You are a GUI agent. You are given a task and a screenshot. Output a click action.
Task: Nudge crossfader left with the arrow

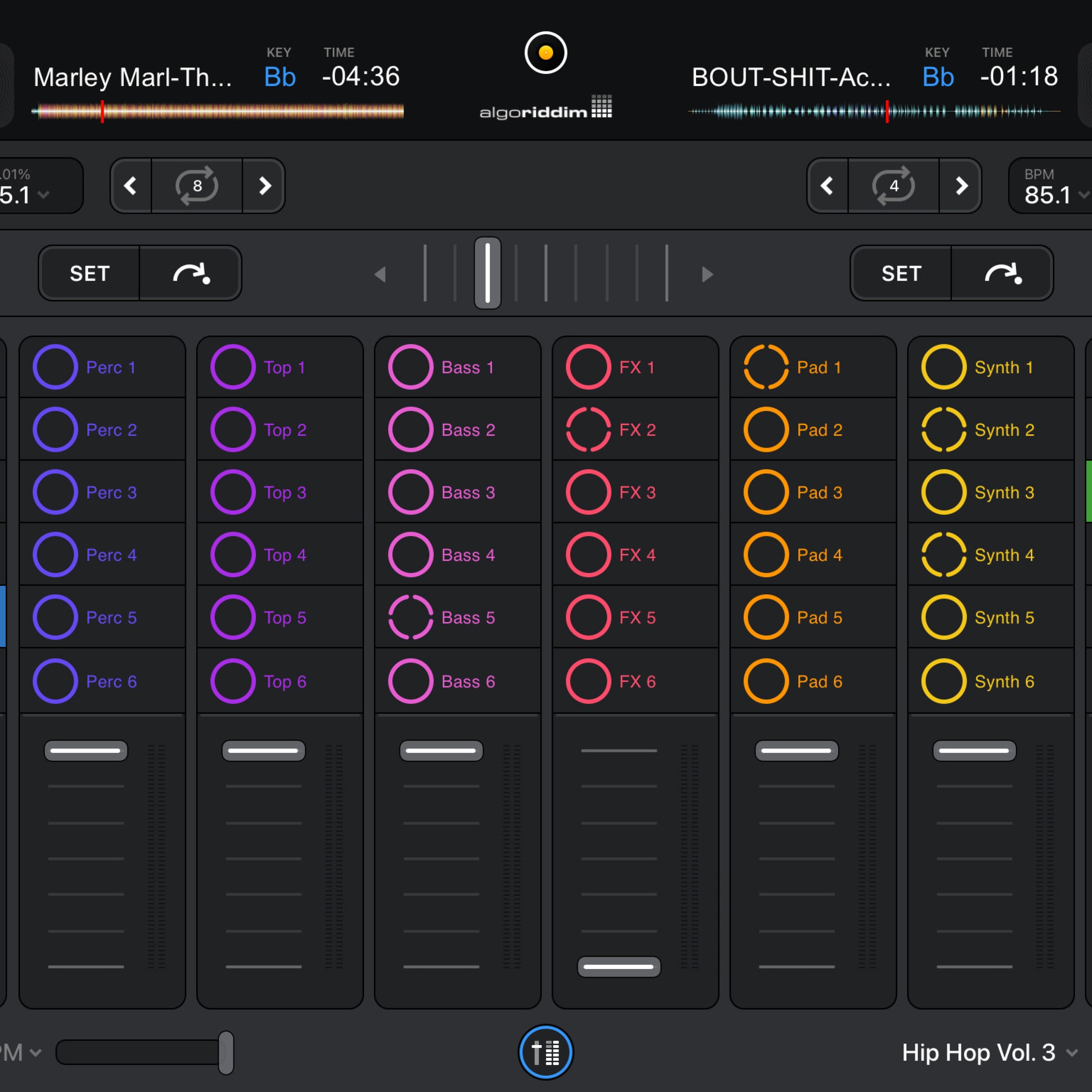click(x=380, y=275)
